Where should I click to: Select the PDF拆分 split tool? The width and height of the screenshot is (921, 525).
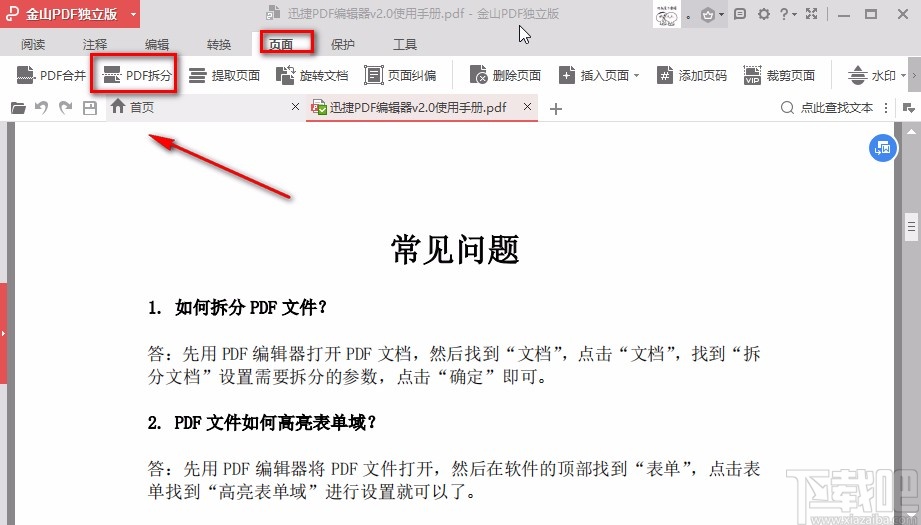137,75
